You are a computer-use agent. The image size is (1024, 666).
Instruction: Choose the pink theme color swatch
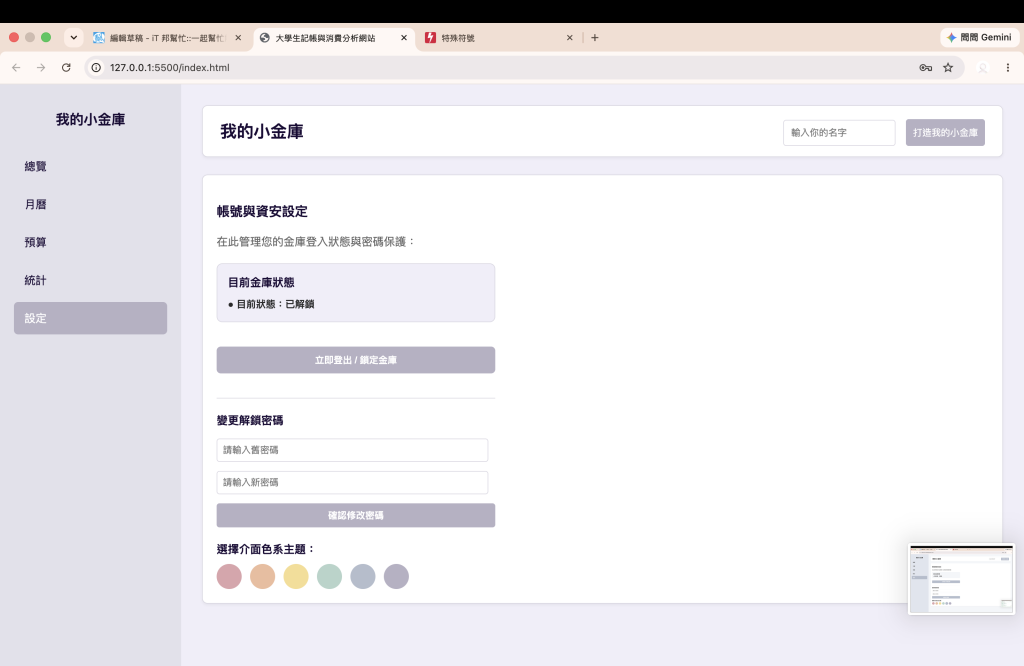pyautogui.click(x=229, y=577)
